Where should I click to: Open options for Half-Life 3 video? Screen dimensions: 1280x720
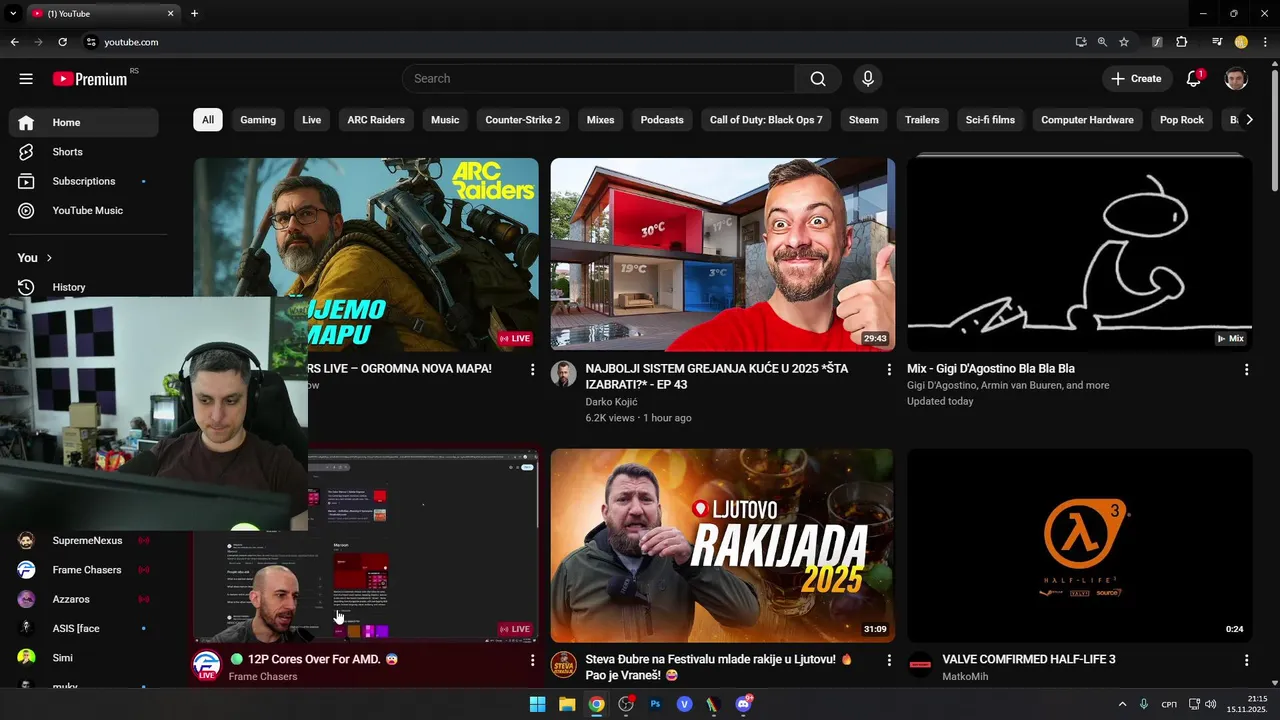[x=1246, y=661]
